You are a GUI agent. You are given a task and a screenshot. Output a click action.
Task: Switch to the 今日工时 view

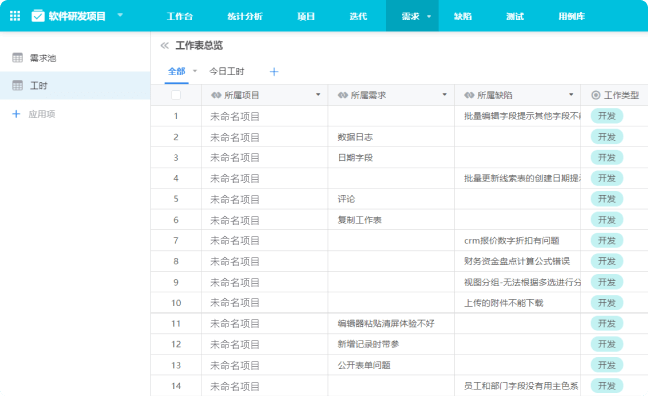226,71
